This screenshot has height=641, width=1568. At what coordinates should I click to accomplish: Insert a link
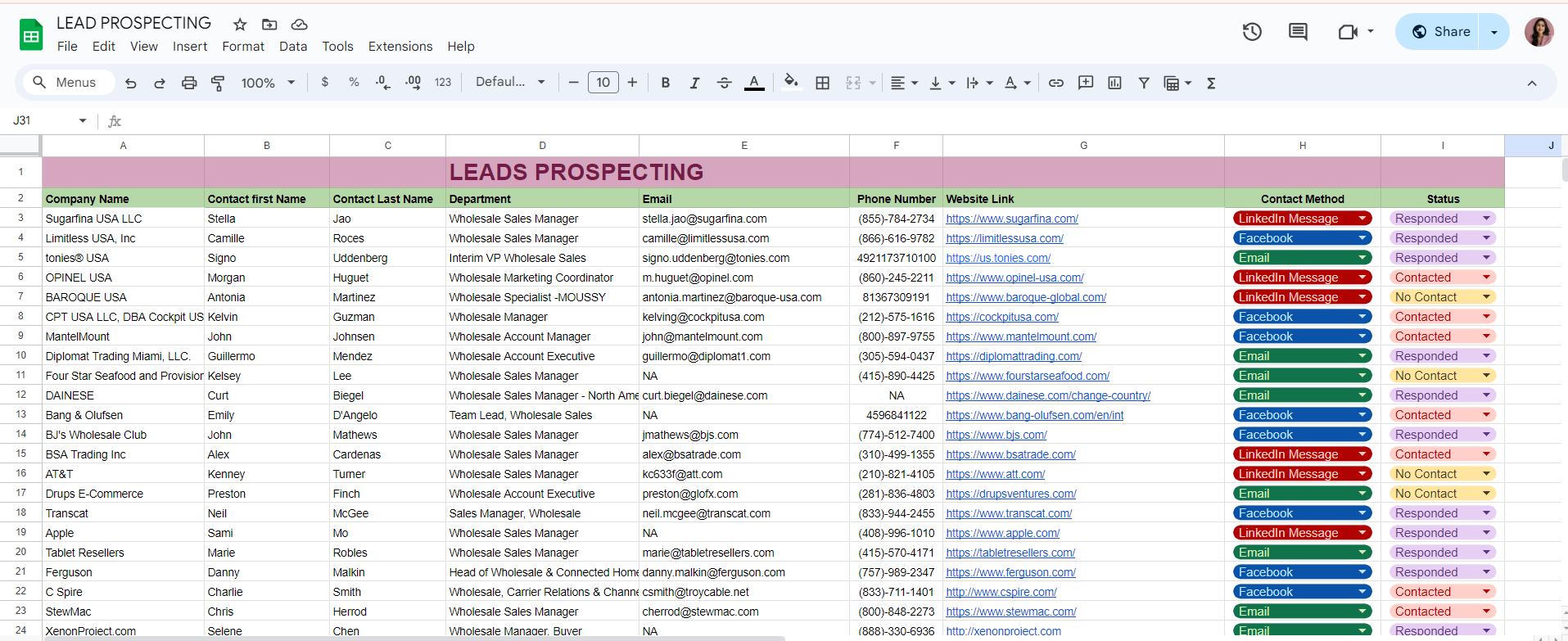coord(1056,83)
